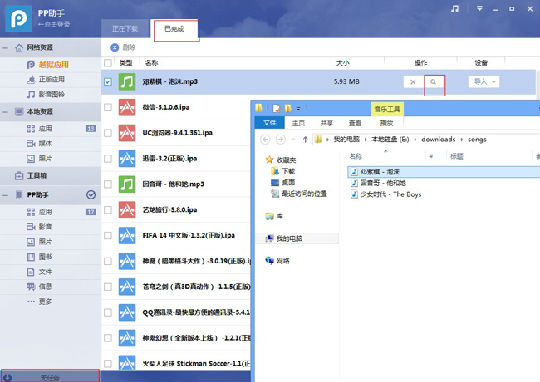Open the title bar dropdown menu arrow
Viewport: 540px width, 382px height.
click(x=479, y=9)
